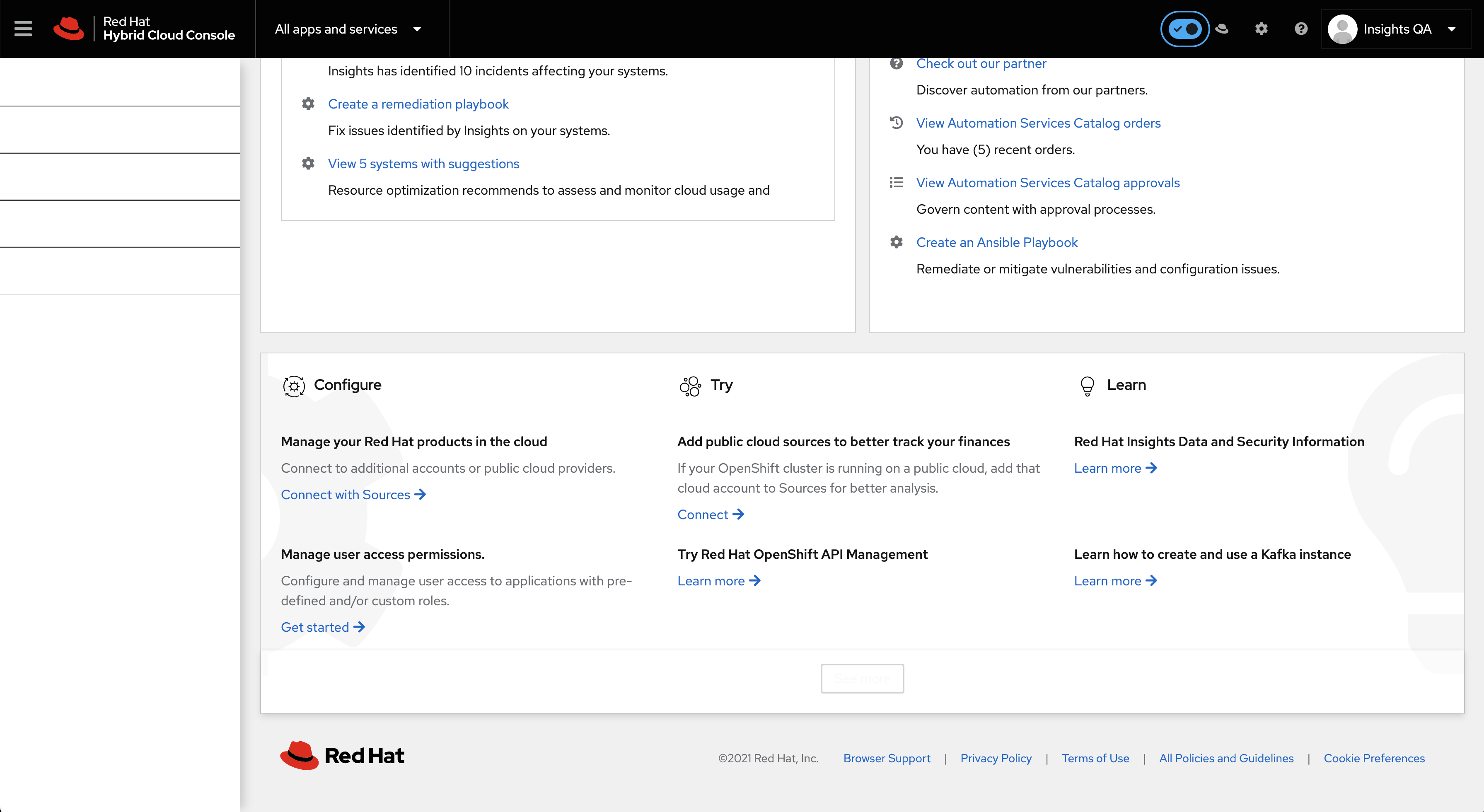Open View Automation Services Catalog orders
1484x812 pixels.
coord(1038,123)
